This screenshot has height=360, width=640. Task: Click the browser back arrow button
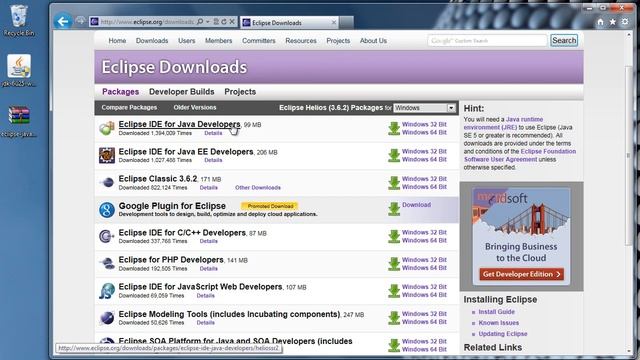coord(63,21)
